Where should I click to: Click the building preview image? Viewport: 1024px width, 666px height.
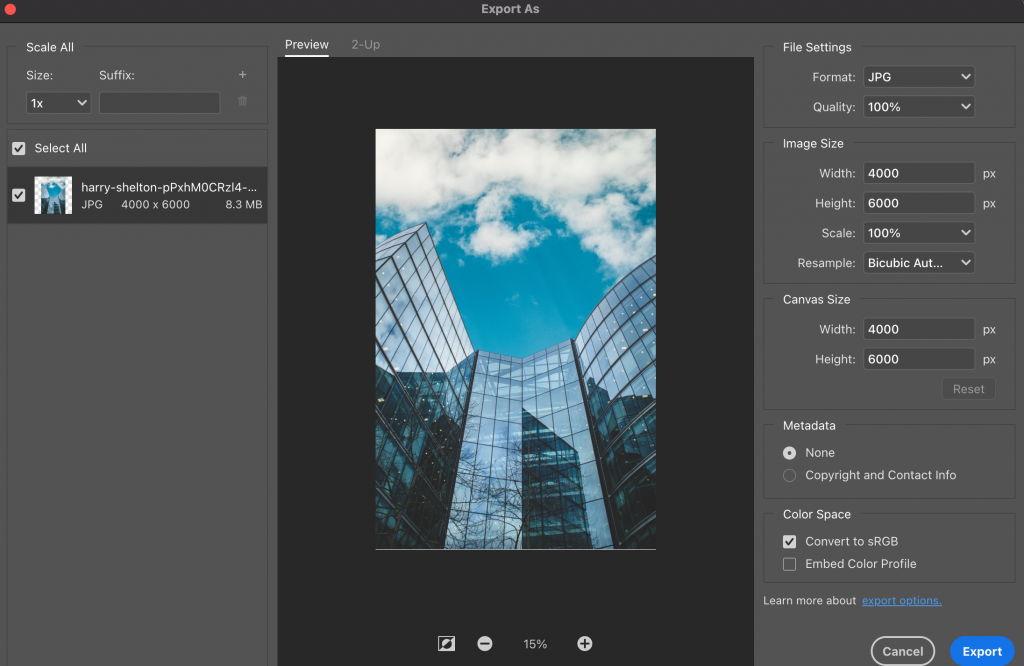515,339
